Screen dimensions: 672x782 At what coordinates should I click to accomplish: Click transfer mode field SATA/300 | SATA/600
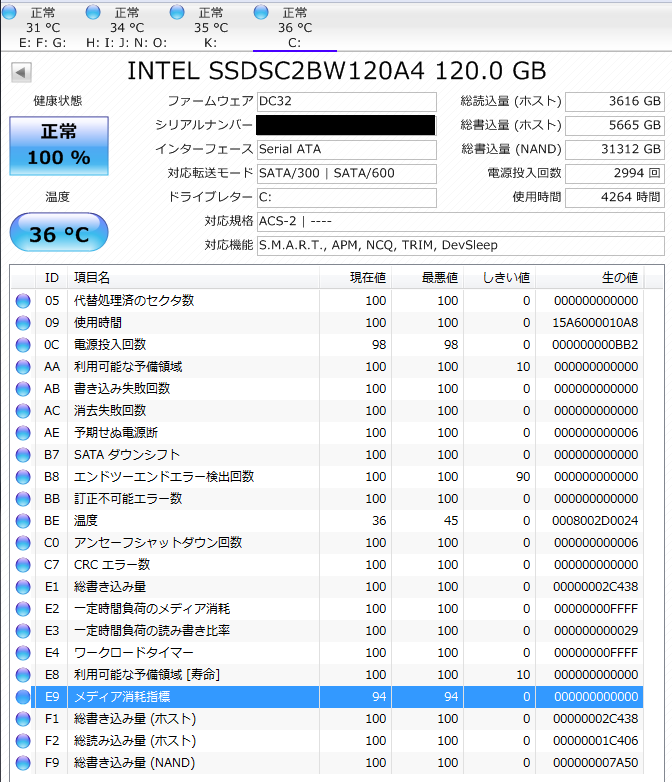pyautogui.click(x=347, y=173)
